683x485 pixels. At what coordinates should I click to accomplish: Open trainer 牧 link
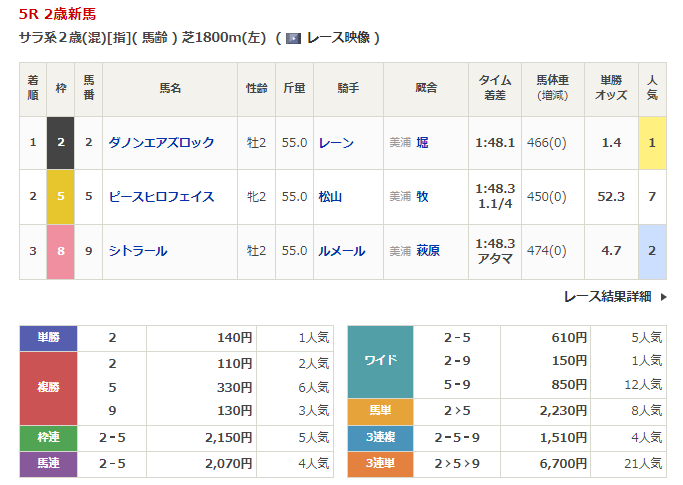423,197
